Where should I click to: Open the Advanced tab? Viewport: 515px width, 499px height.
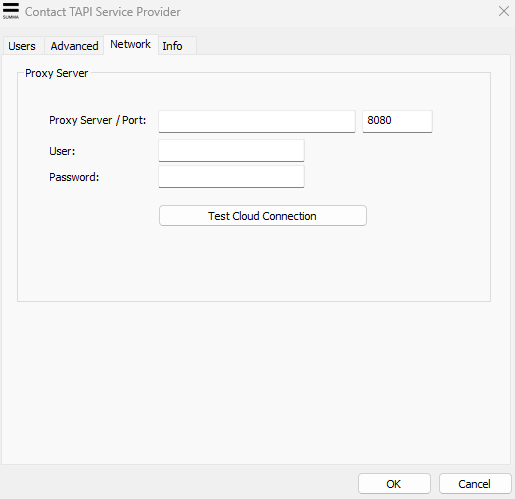click(x=74, y=46)
